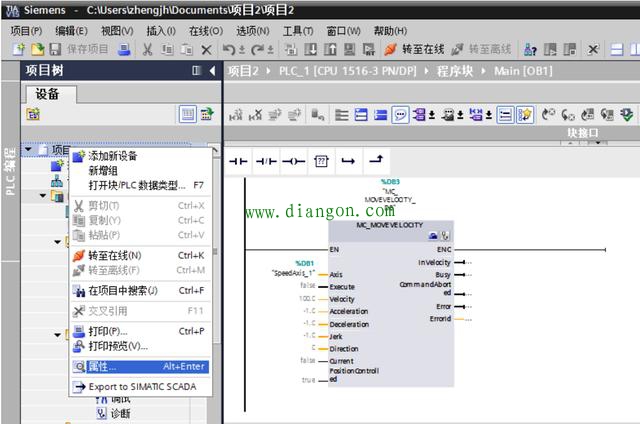The image size is (640, 424).
Task: Select the 设备 tab
Action: (48, 94)
